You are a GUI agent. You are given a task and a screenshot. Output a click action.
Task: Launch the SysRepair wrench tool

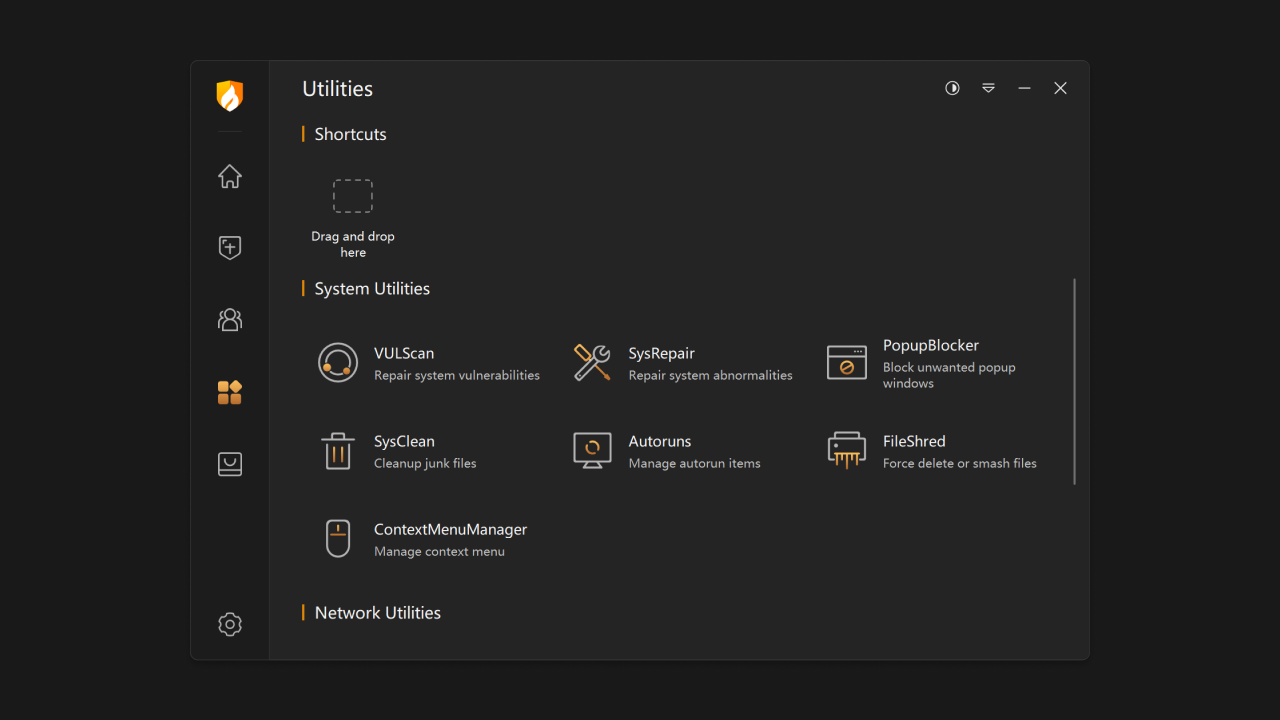591,362
